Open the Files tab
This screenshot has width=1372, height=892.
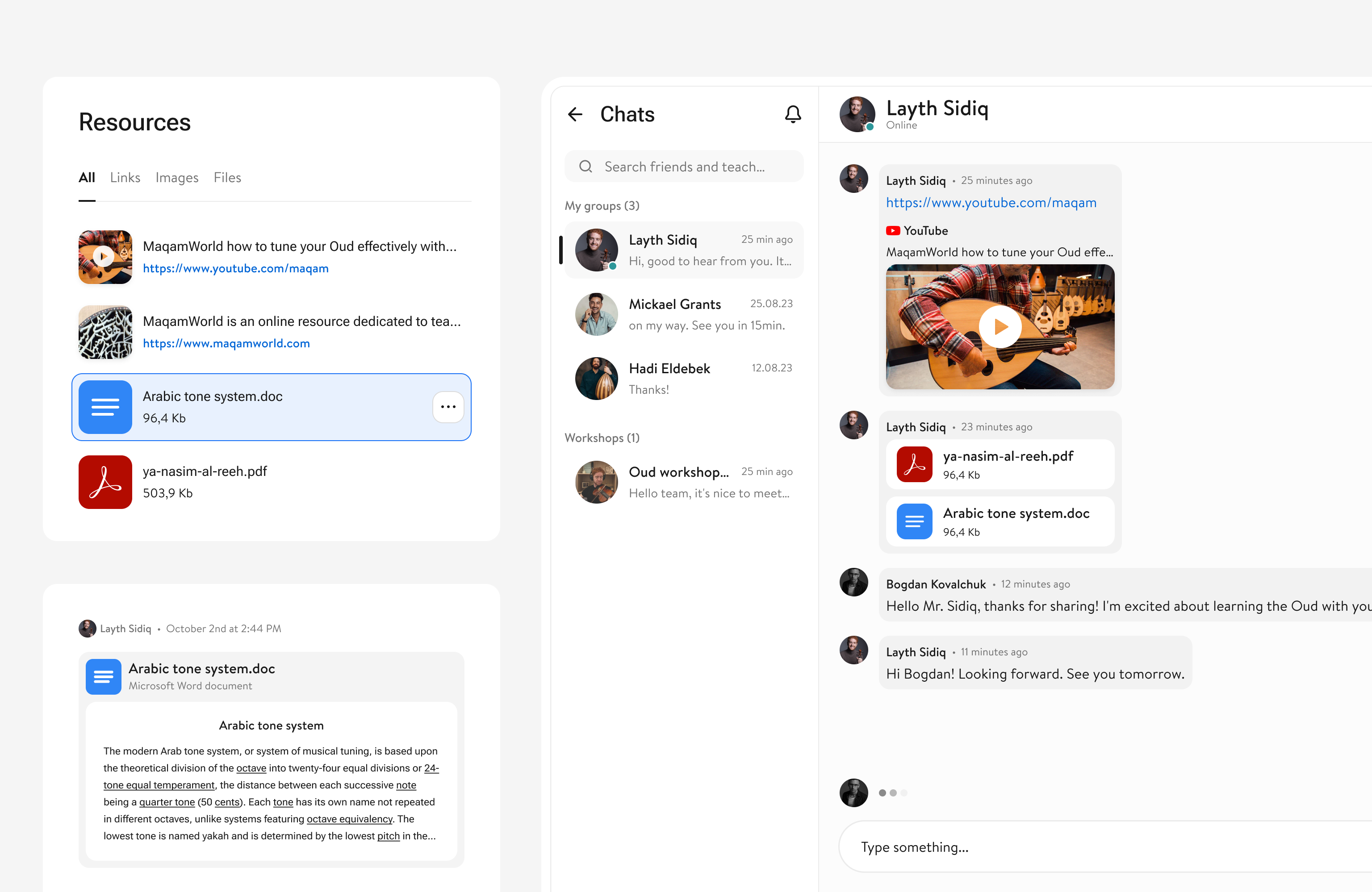(x=227, y=178)
